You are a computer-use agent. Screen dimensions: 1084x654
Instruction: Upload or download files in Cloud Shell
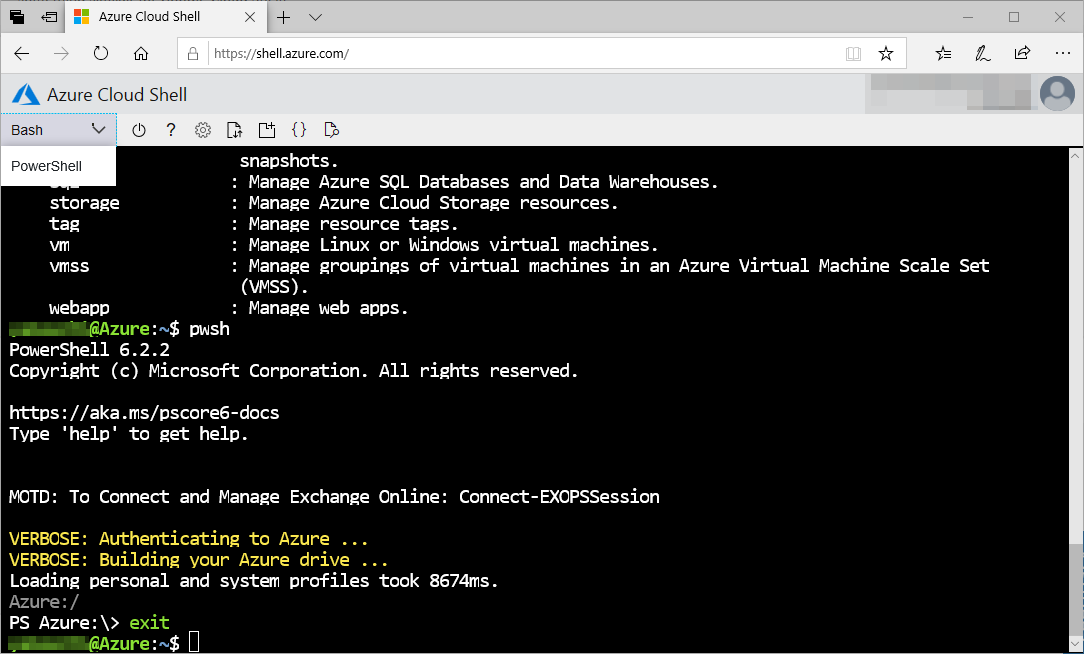pyautogui.click(x=235, y=129)
